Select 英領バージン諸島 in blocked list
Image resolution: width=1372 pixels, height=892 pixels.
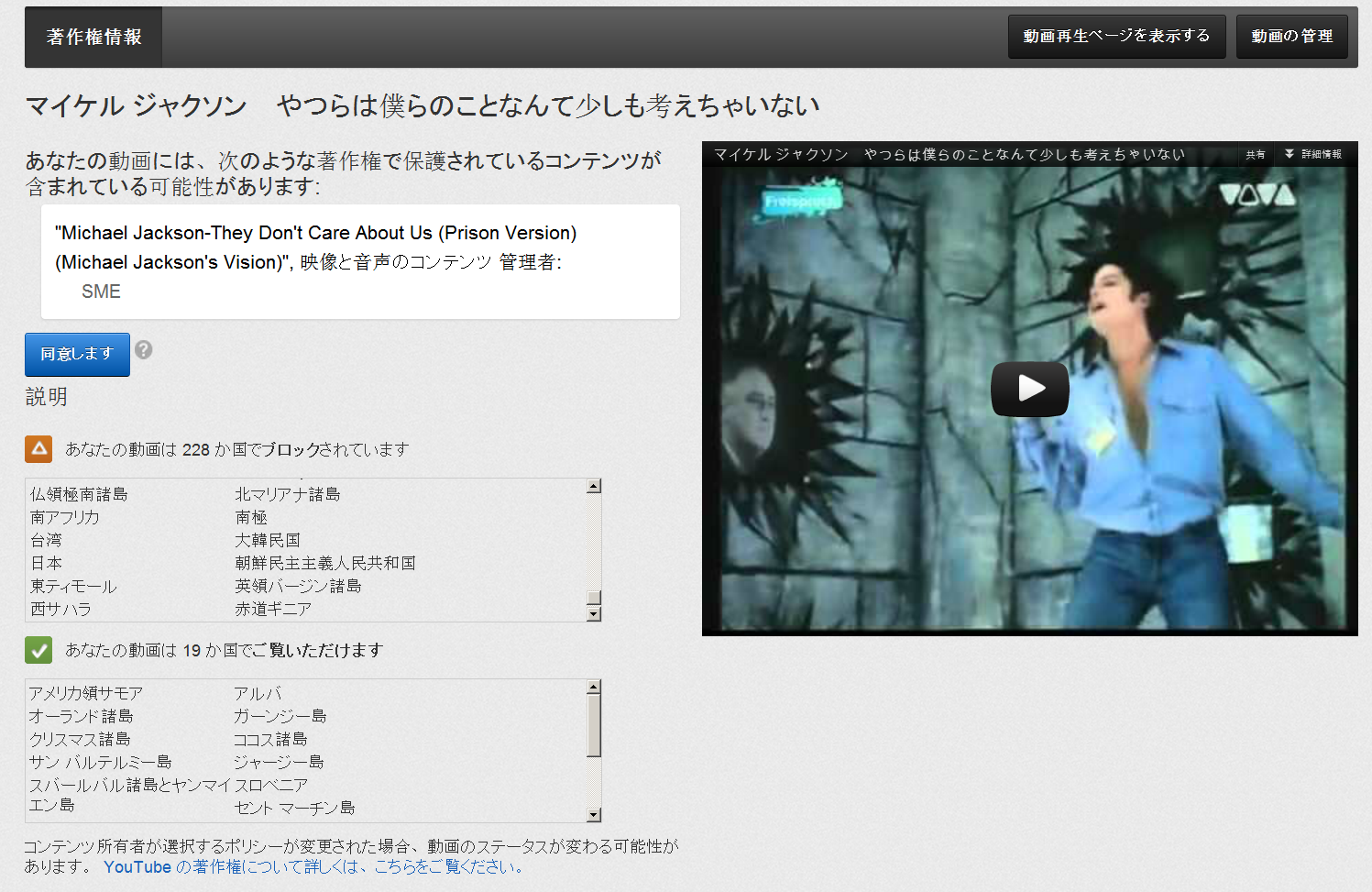tap(298, 586)
